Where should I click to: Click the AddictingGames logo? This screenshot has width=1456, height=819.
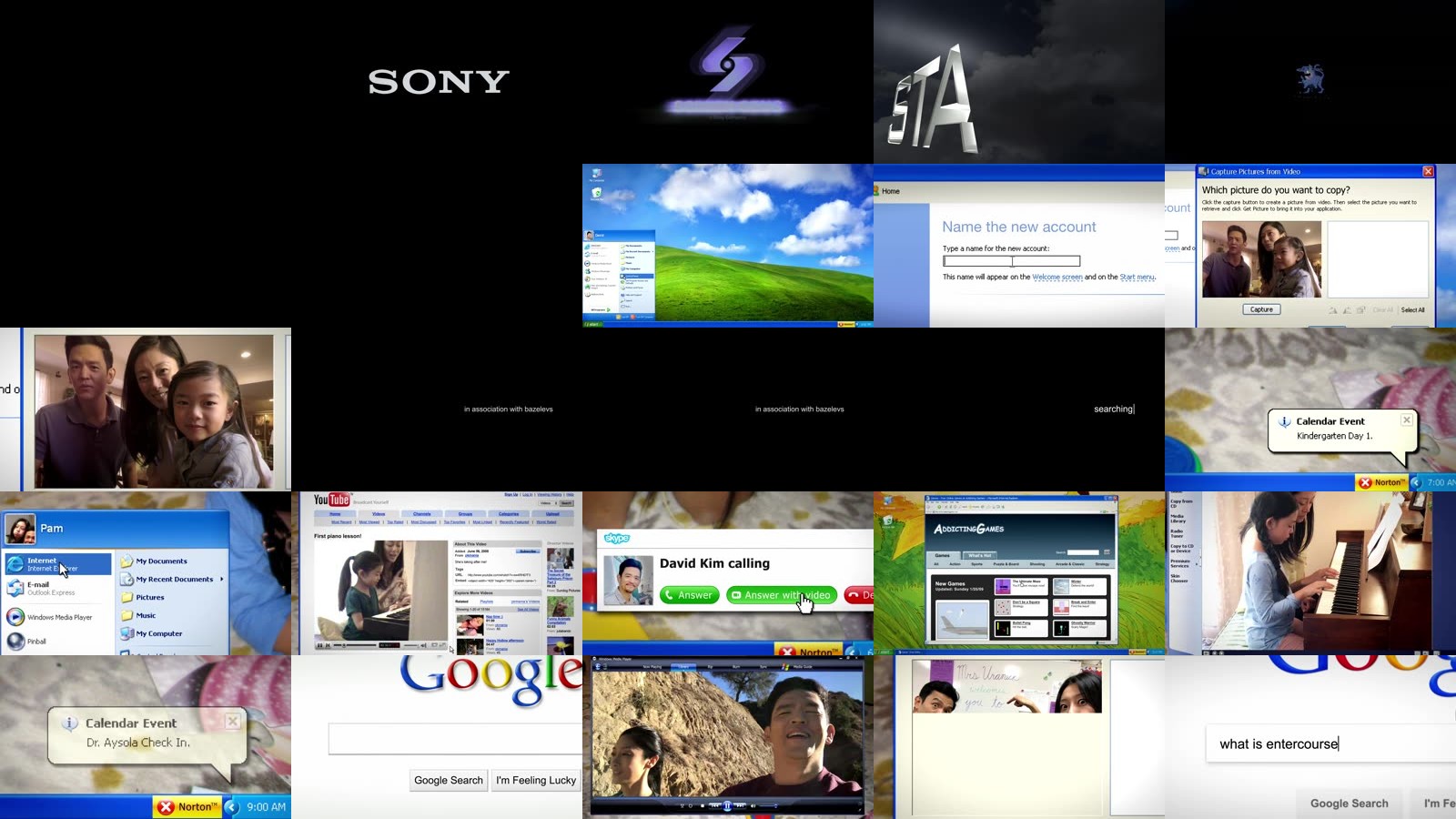pyautogui.click(x=969, y=529)
